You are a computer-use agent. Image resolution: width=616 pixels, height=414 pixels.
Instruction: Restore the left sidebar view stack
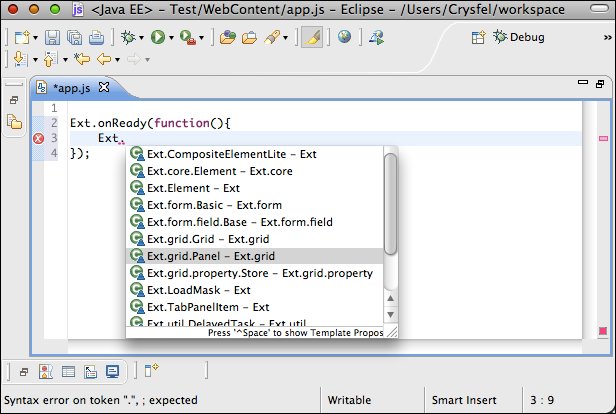(x=14, y=100)
